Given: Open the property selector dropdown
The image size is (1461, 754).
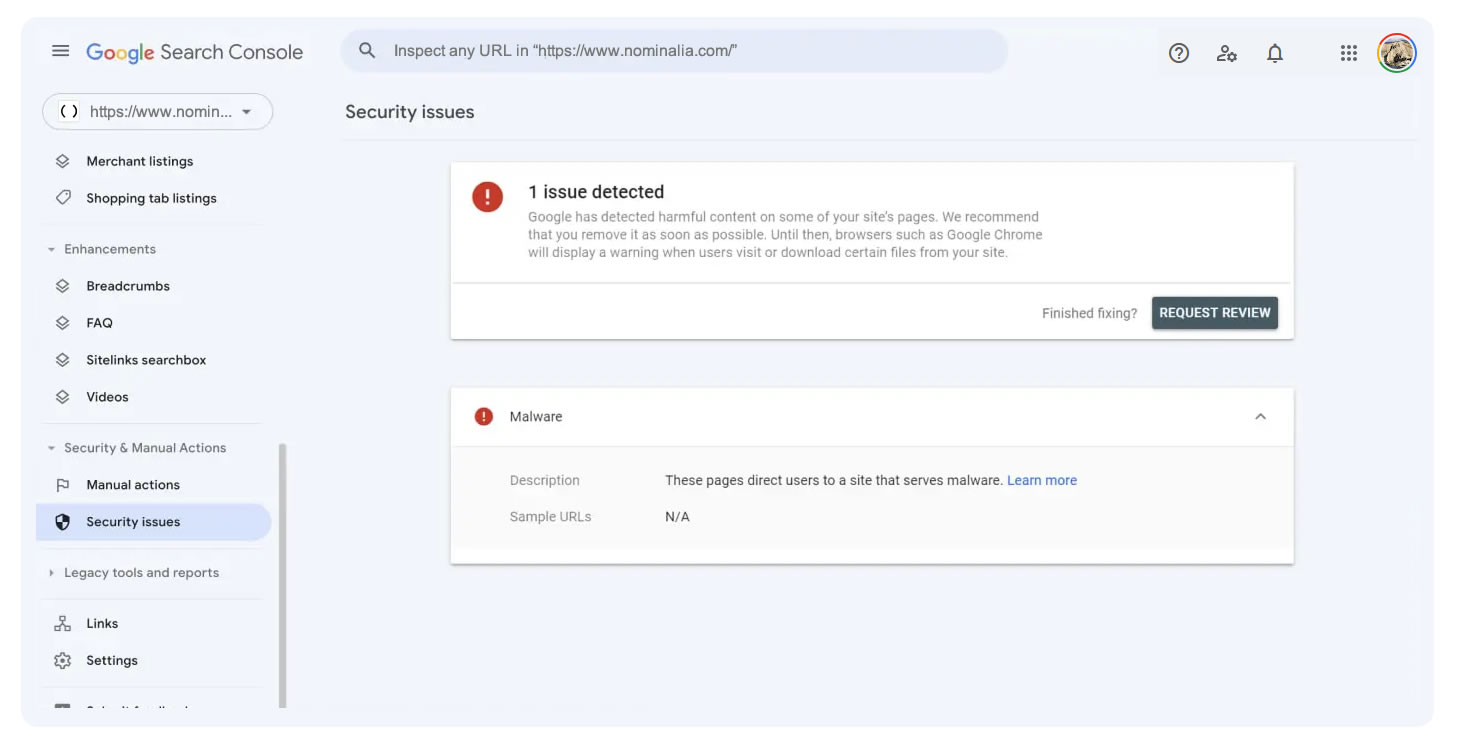Looking at the screenshot, I should click(157, 112).
